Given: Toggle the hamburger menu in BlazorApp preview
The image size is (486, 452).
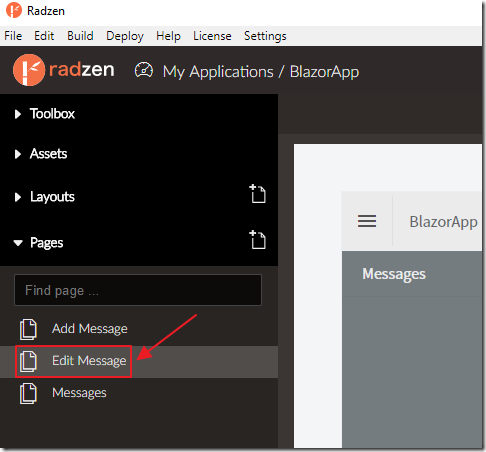Looking at the screenshot, I should pos(367,221).
